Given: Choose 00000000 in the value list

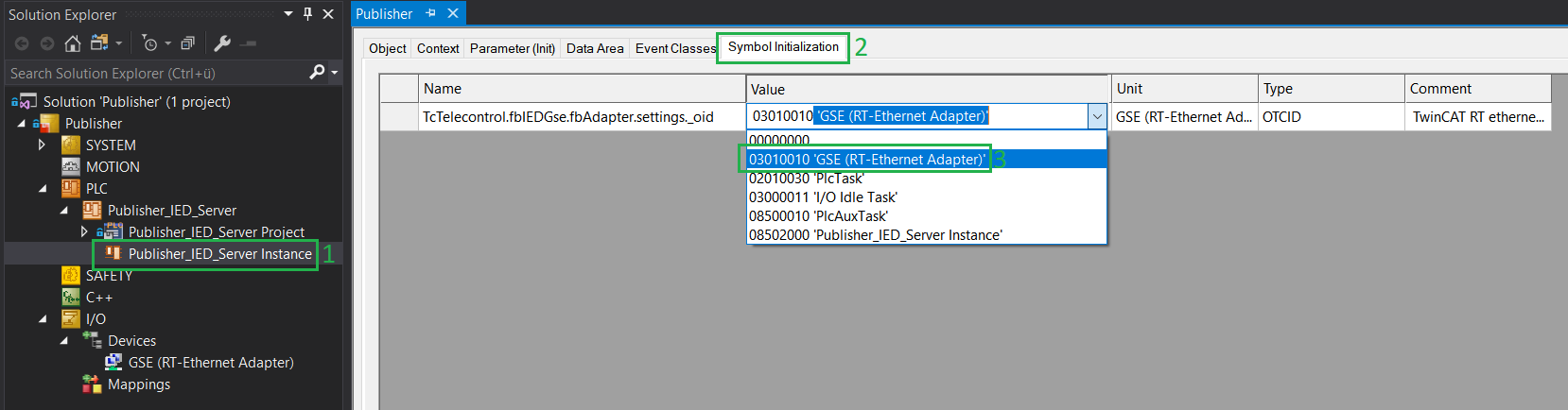Looking at the screenshot, I should 927,140.
